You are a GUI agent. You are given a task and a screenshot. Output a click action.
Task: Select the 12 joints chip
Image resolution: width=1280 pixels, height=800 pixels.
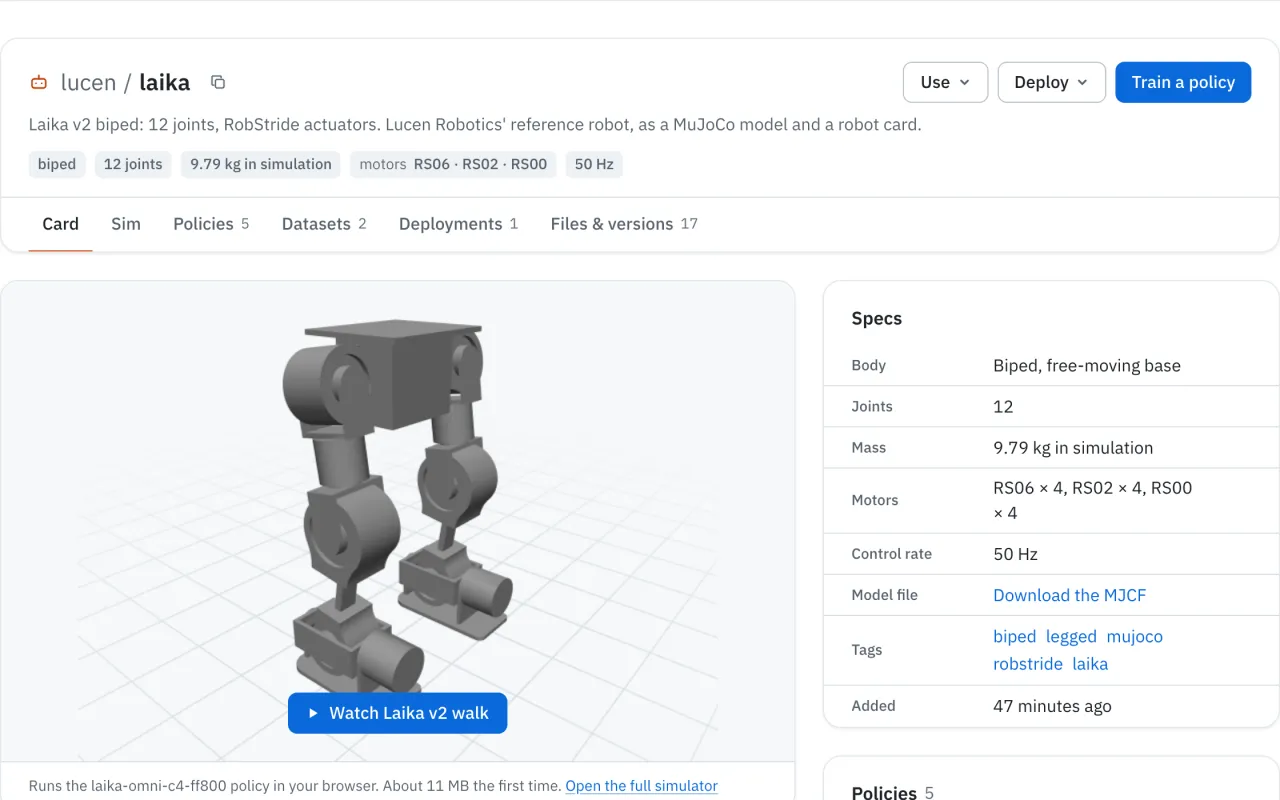click(x=133, y=164)
